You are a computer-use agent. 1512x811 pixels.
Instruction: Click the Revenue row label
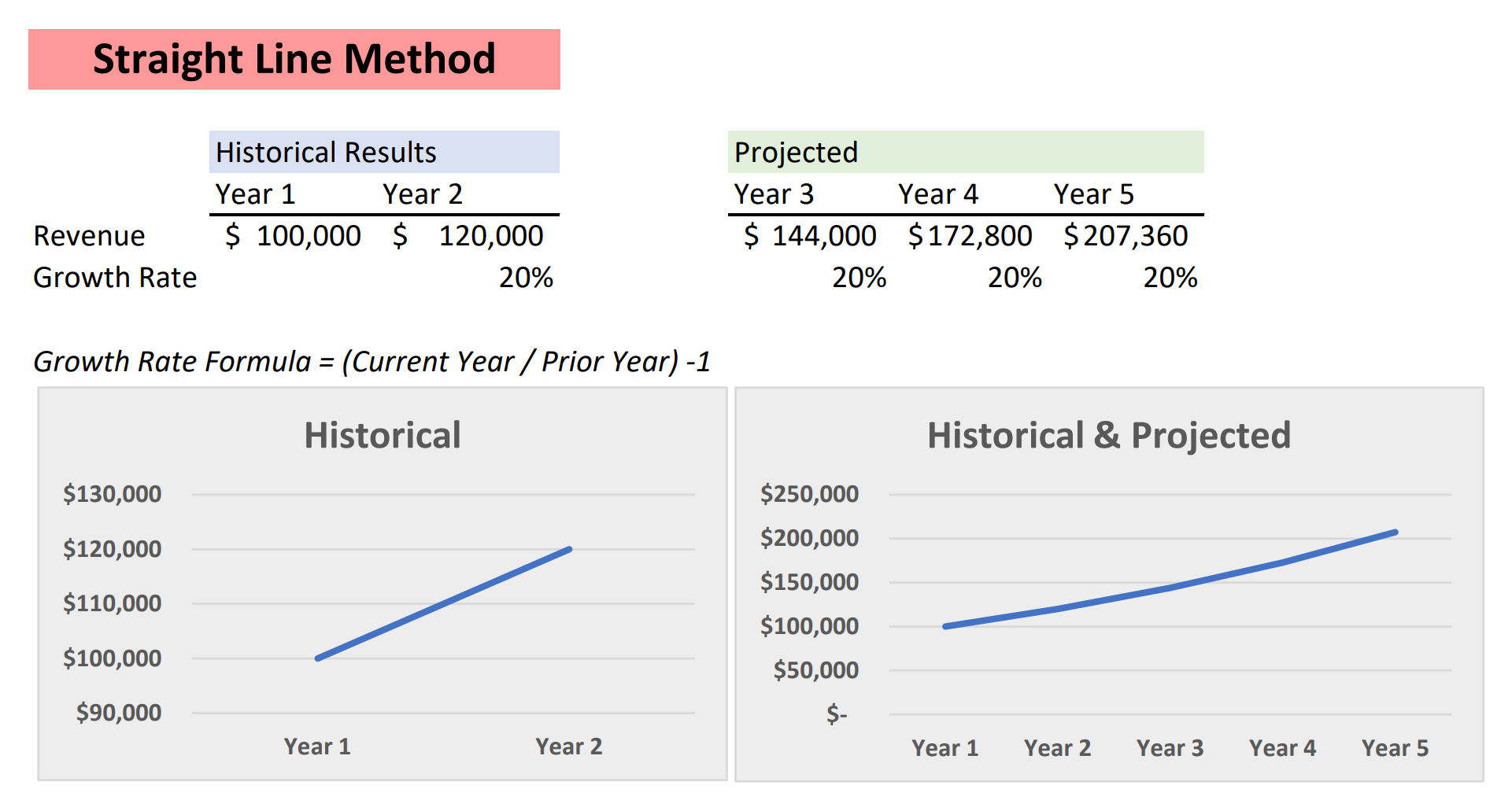[89, 236]
